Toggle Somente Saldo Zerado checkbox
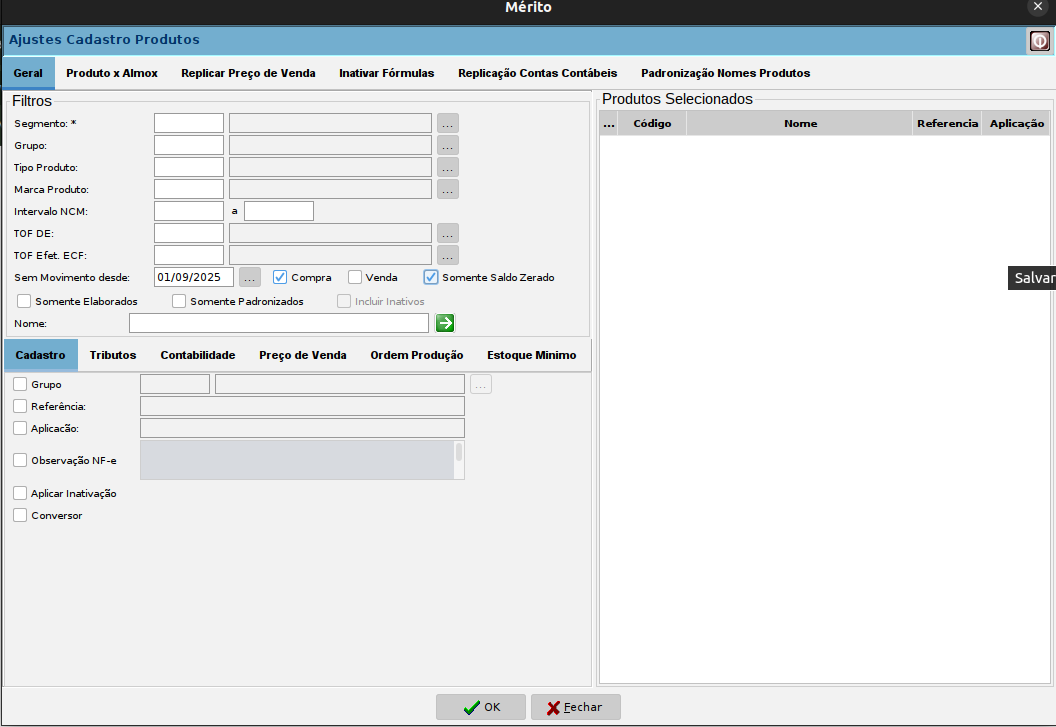Viewport: 1056px width, 727px height. pos(431,277)
